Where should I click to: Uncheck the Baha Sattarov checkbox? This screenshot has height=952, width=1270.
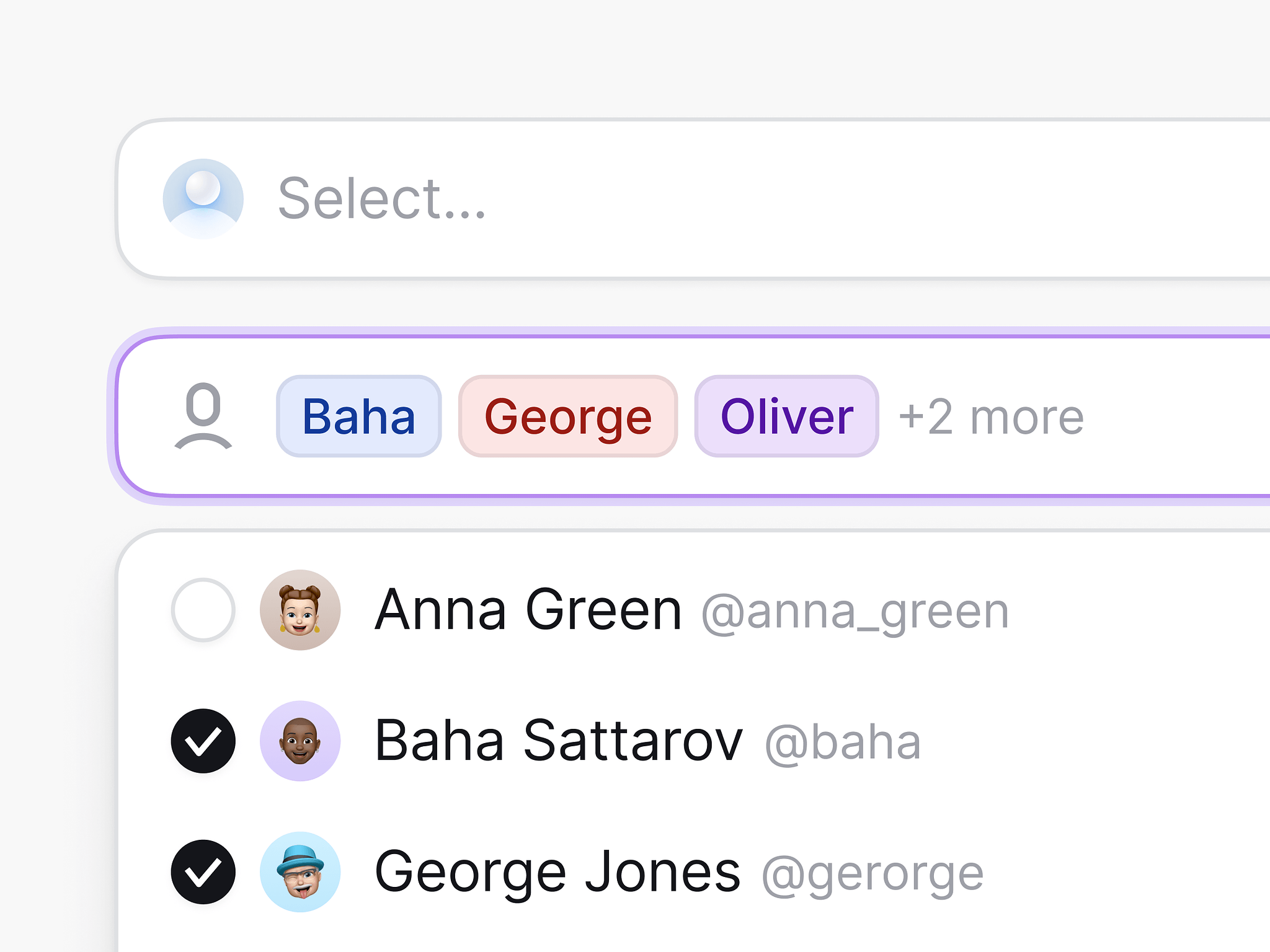tap(203, 741)
